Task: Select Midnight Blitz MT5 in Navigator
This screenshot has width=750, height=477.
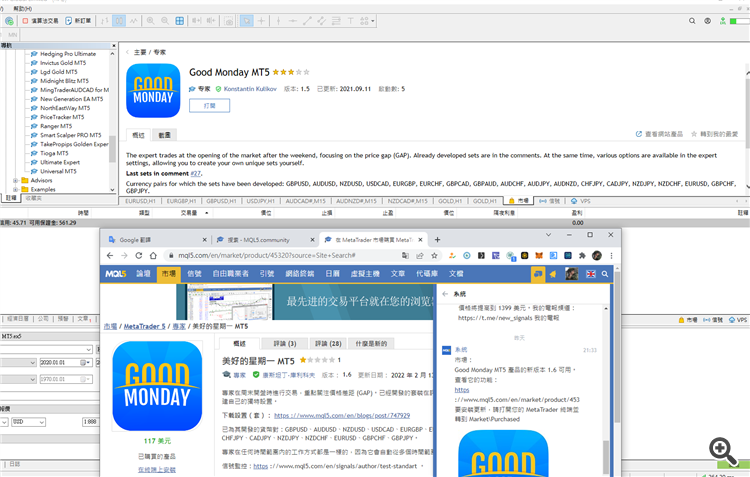Action: click(x=64, y=81)
